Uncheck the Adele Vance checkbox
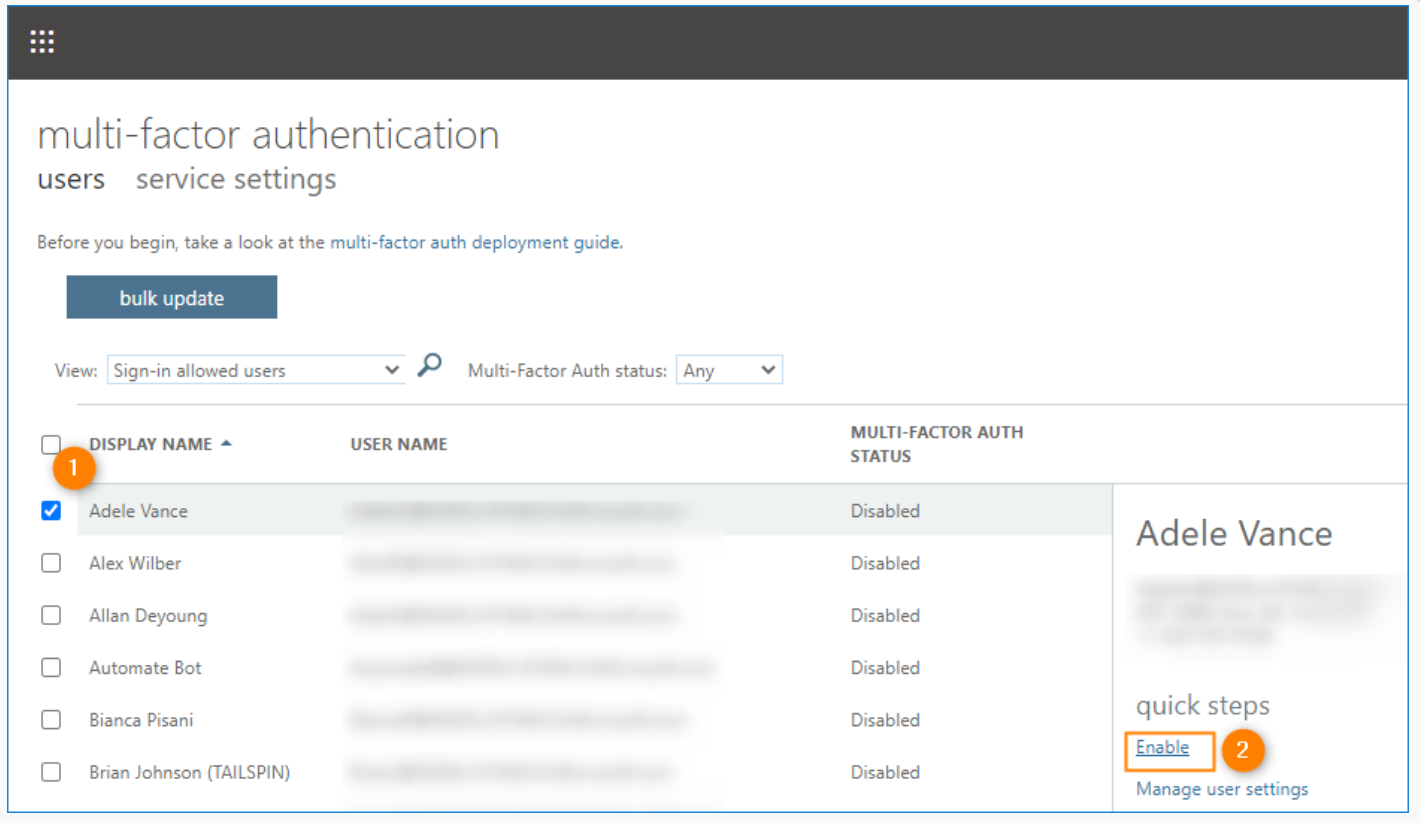This screenshot has width=1420, height=823. (51, 511)
